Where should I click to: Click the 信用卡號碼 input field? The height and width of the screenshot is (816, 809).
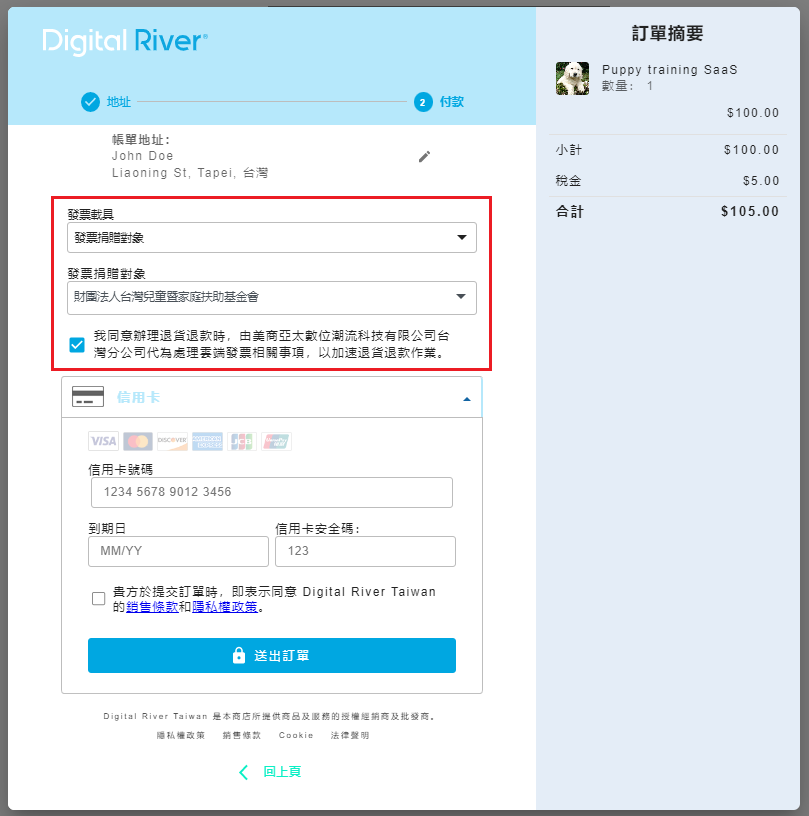tap(270, 492)
